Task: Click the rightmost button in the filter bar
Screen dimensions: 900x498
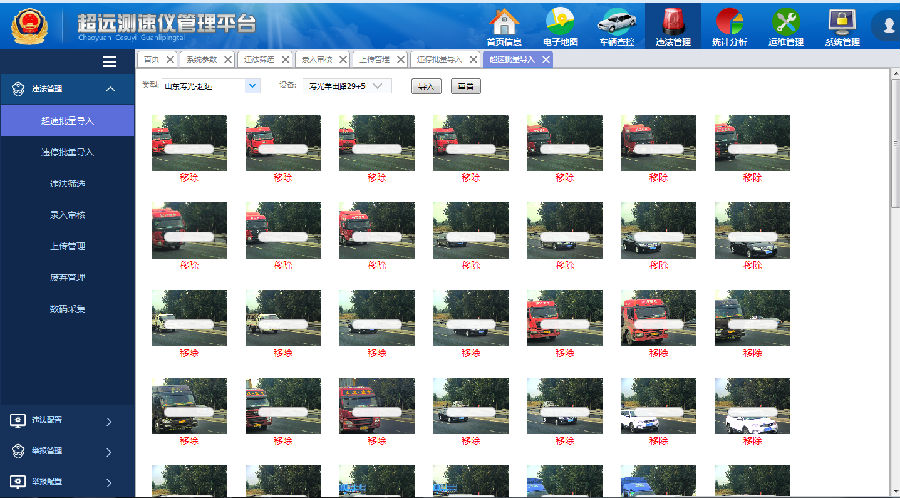Action: (465, 87)
